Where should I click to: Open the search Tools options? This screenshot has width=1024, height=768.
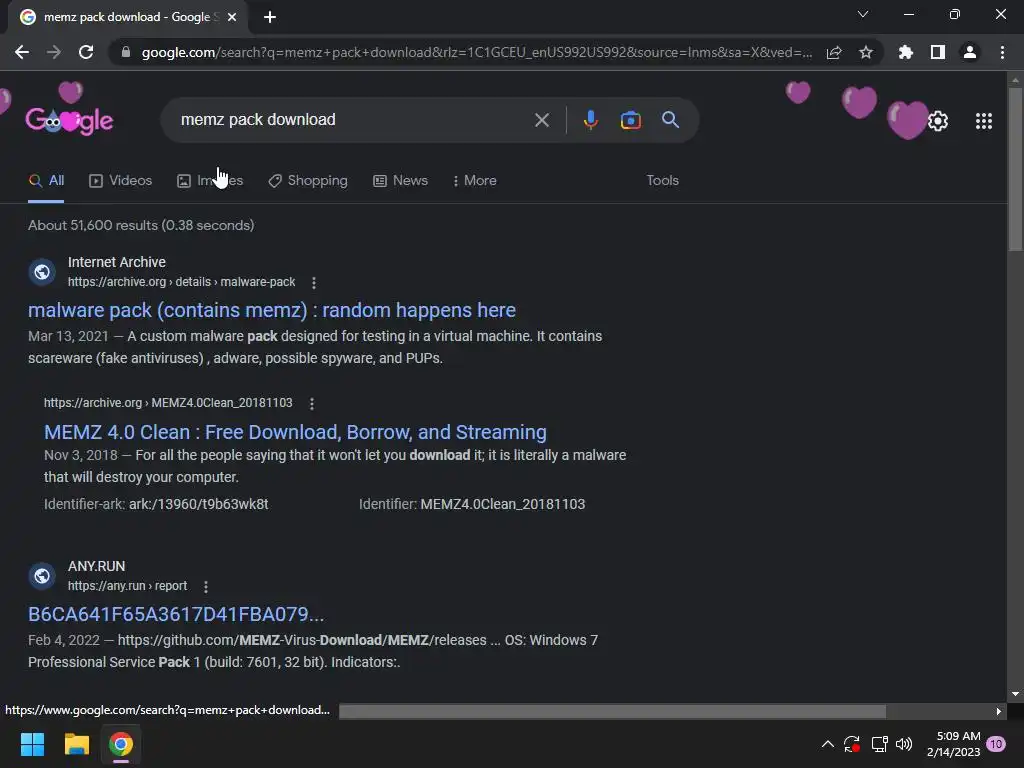click(x=662, y=181)
